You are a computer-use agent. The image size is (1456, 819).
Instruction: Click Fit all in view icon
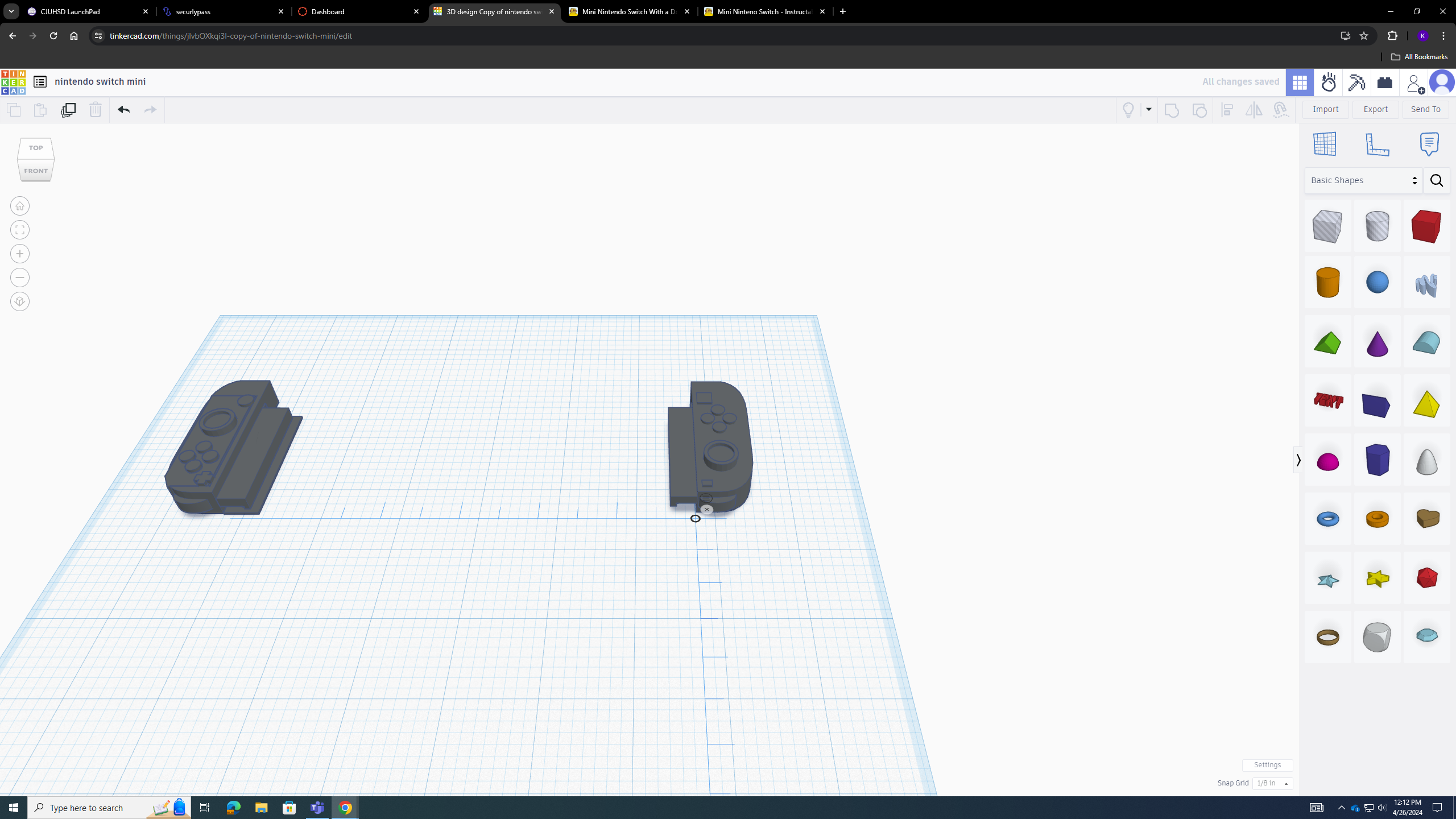click(x=20, y=230)
